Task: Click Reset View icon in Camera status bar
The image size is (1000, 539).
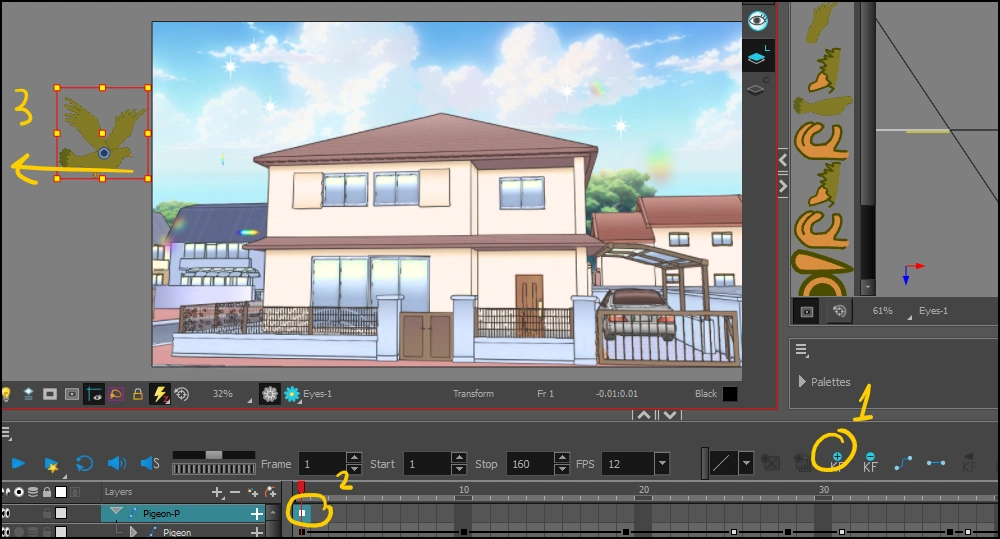Action: click(x=182, y=394)
